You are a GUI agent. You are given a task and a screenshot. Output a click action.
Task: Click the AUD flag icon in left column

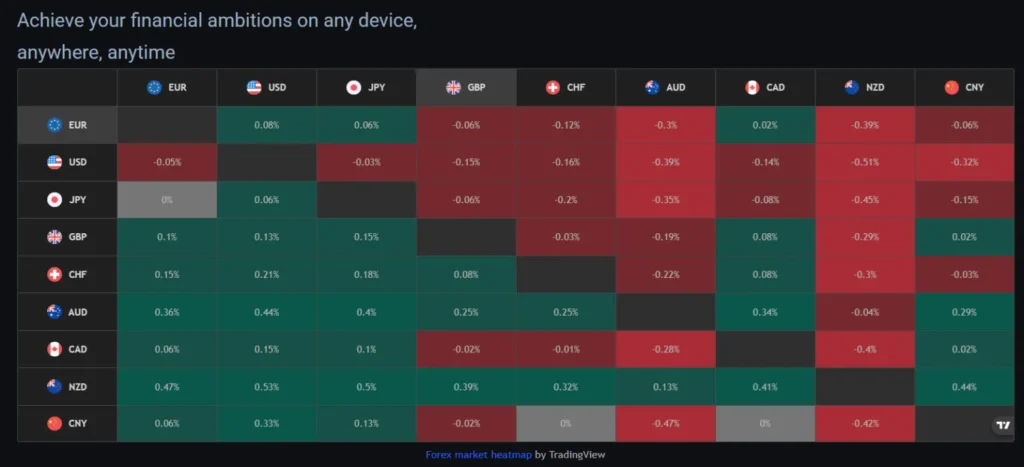(x=55, y=312)
